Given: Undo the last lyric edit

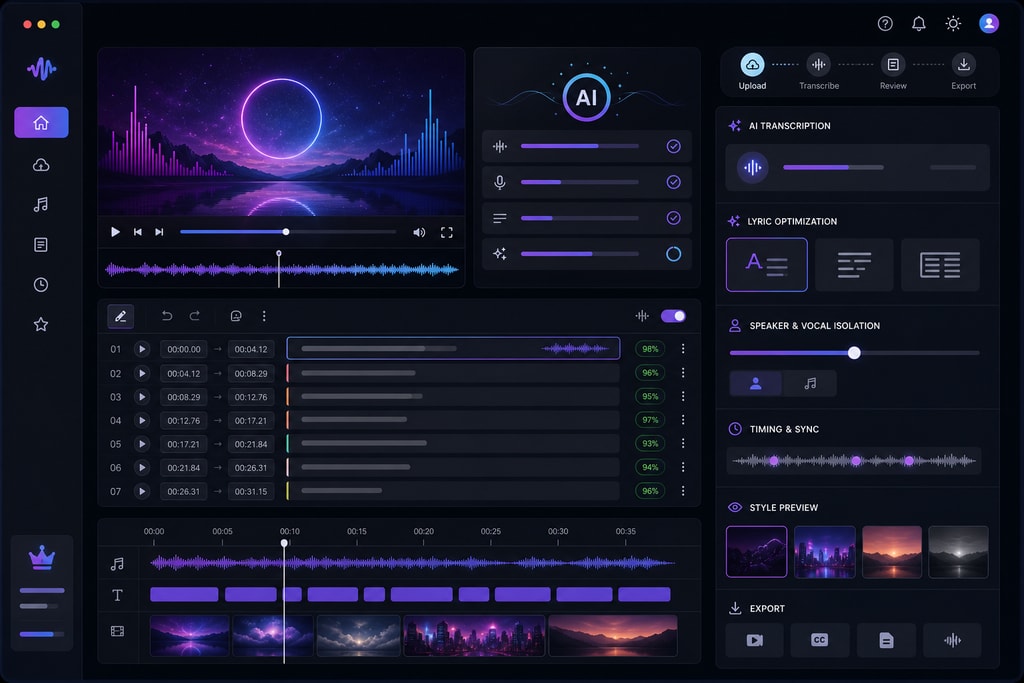Looking at the screenshot, I should pyautogui.click(x=167, y=316).
